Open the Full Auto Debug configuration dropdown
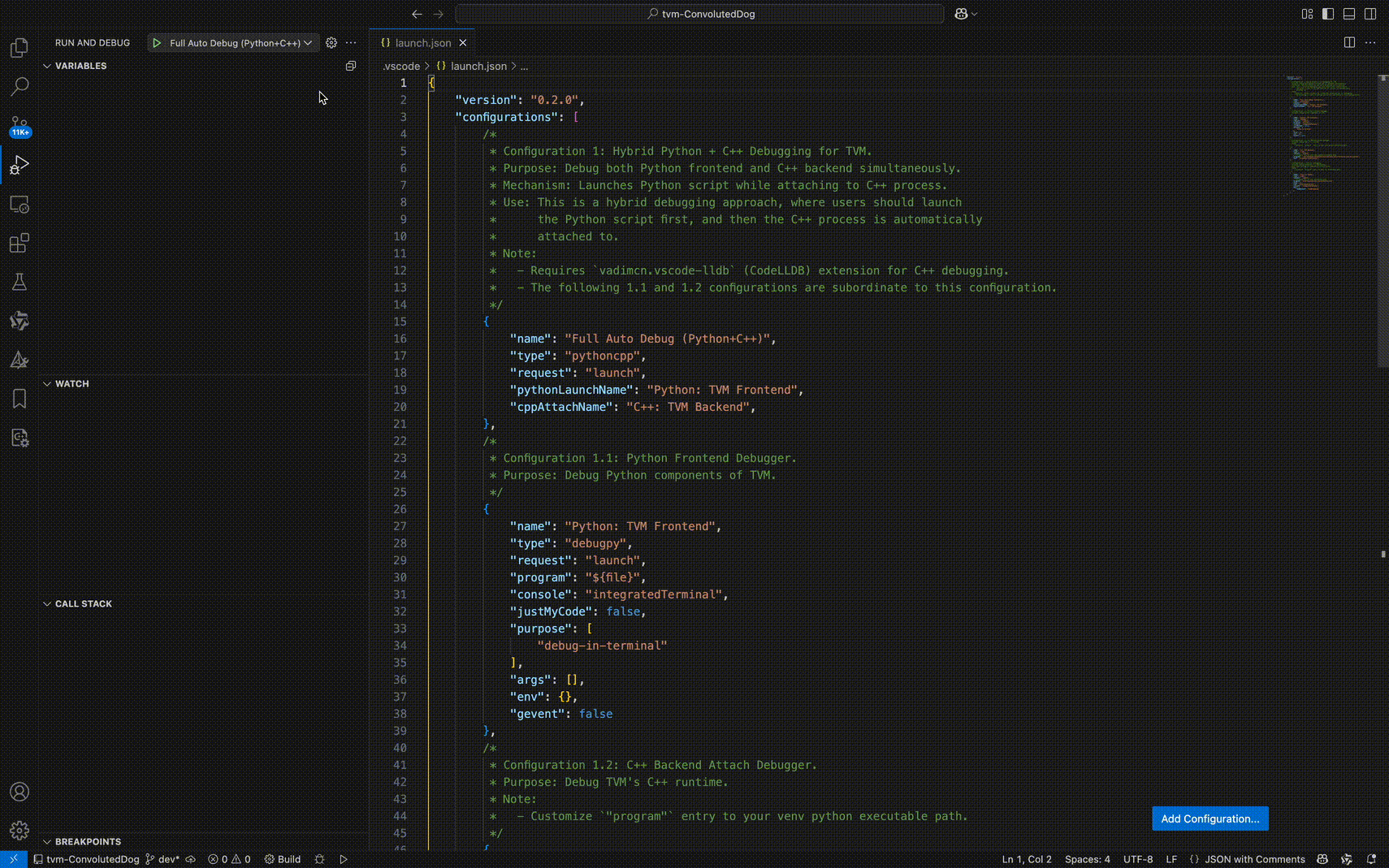1389x868 pixels. (x=240, y=43)
